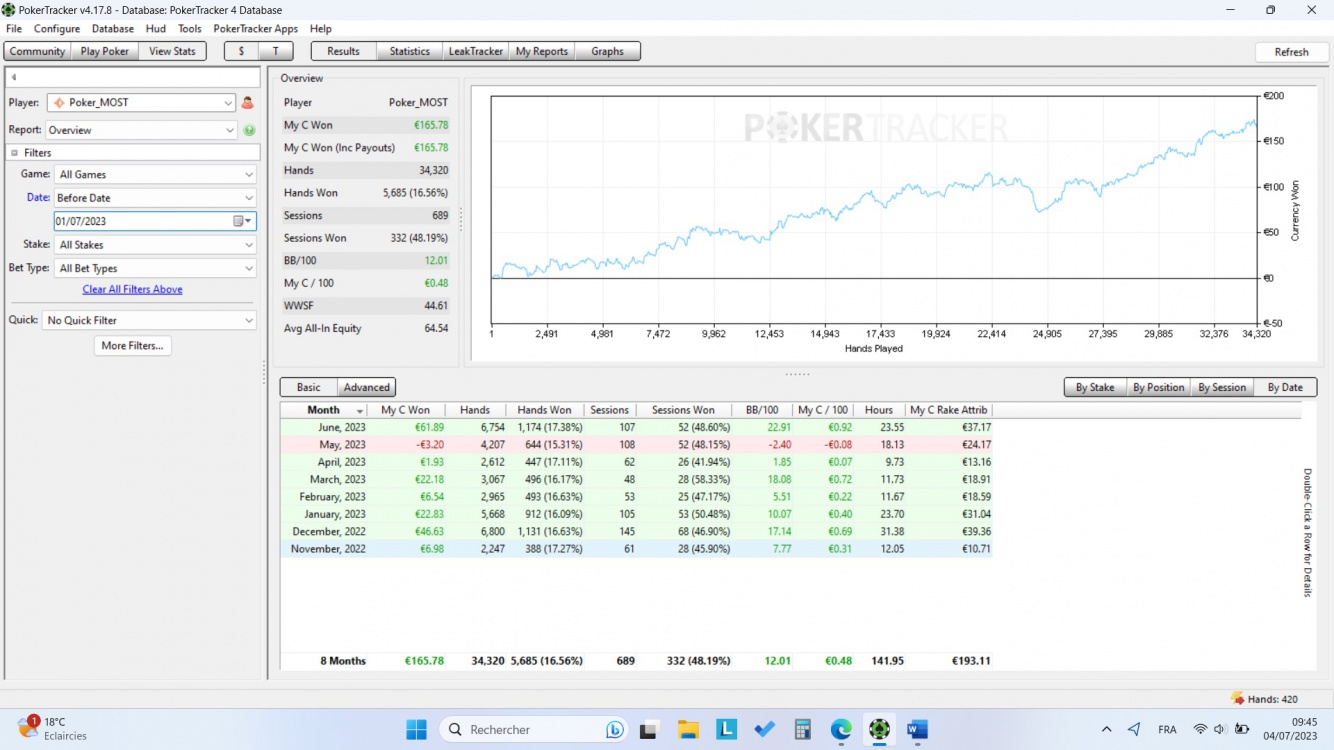Click the Refresh button
The image size is (1334, 750).
point(1291,52)
